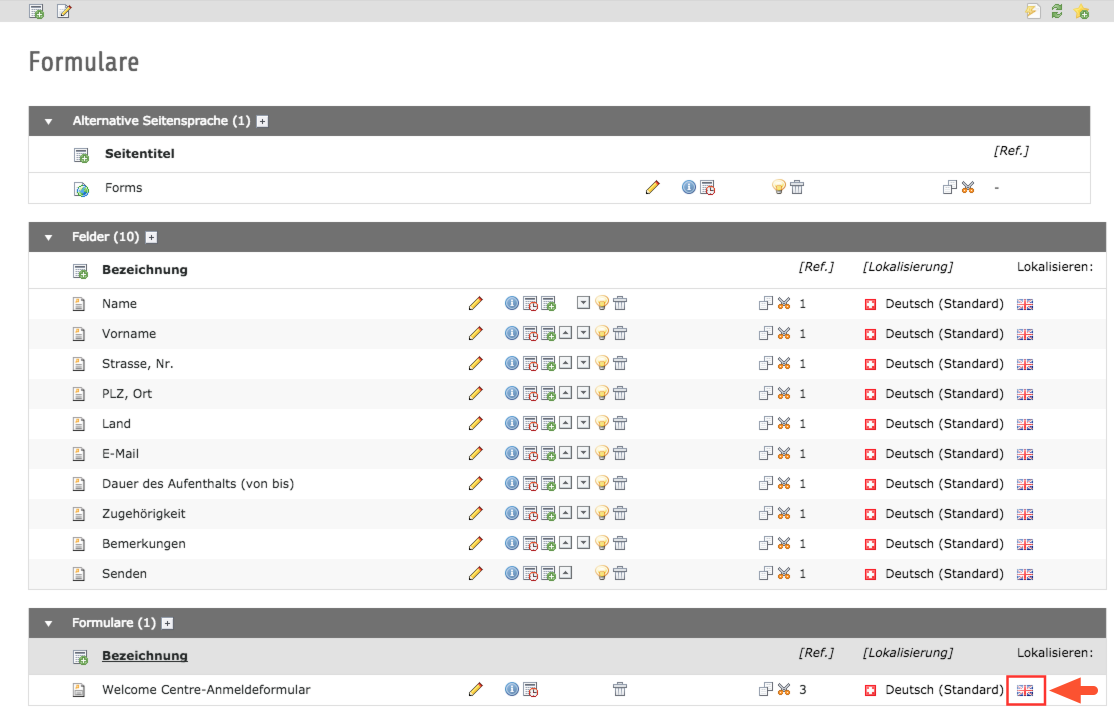The image size is (1114, 717).
Task: Open the Welcome Centre-Anmeldeformular record
Action: [x=206, y=690]
